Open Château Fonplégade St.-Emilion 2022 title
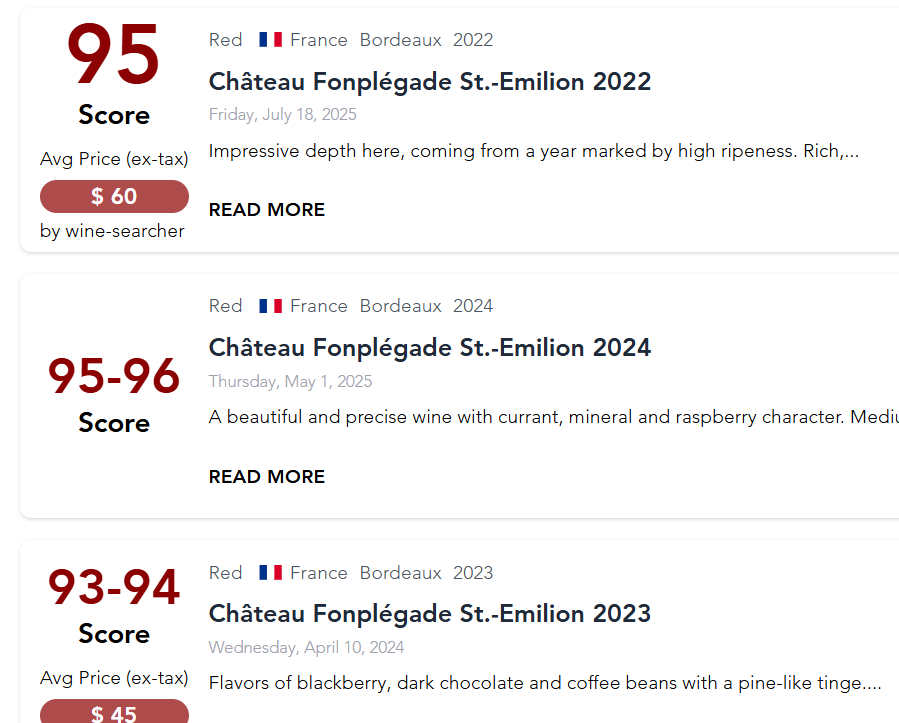This screenshot has width=899, height=723. tap(430, 82)
